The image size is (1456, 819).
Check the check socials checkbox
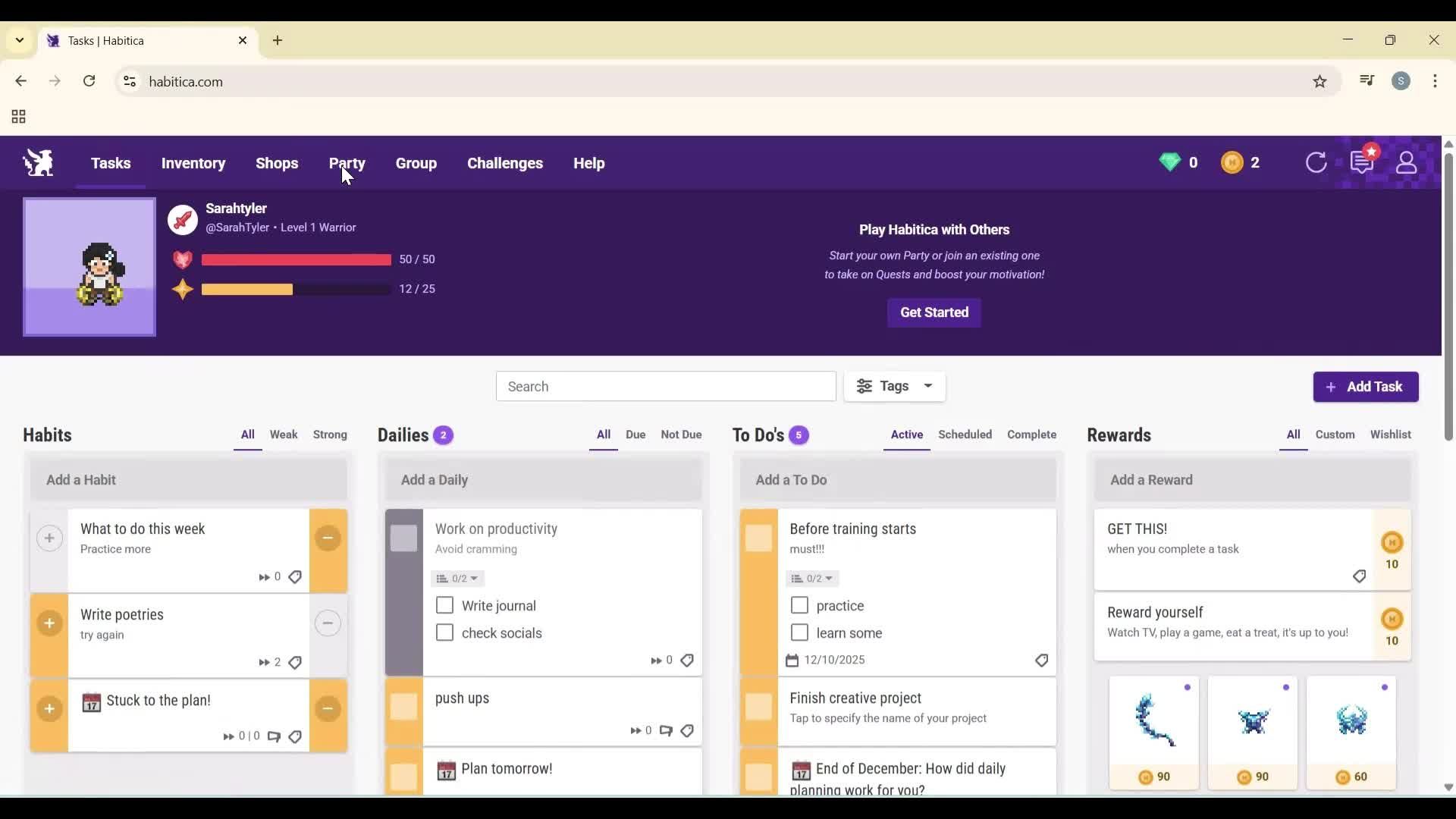[444, 632]
